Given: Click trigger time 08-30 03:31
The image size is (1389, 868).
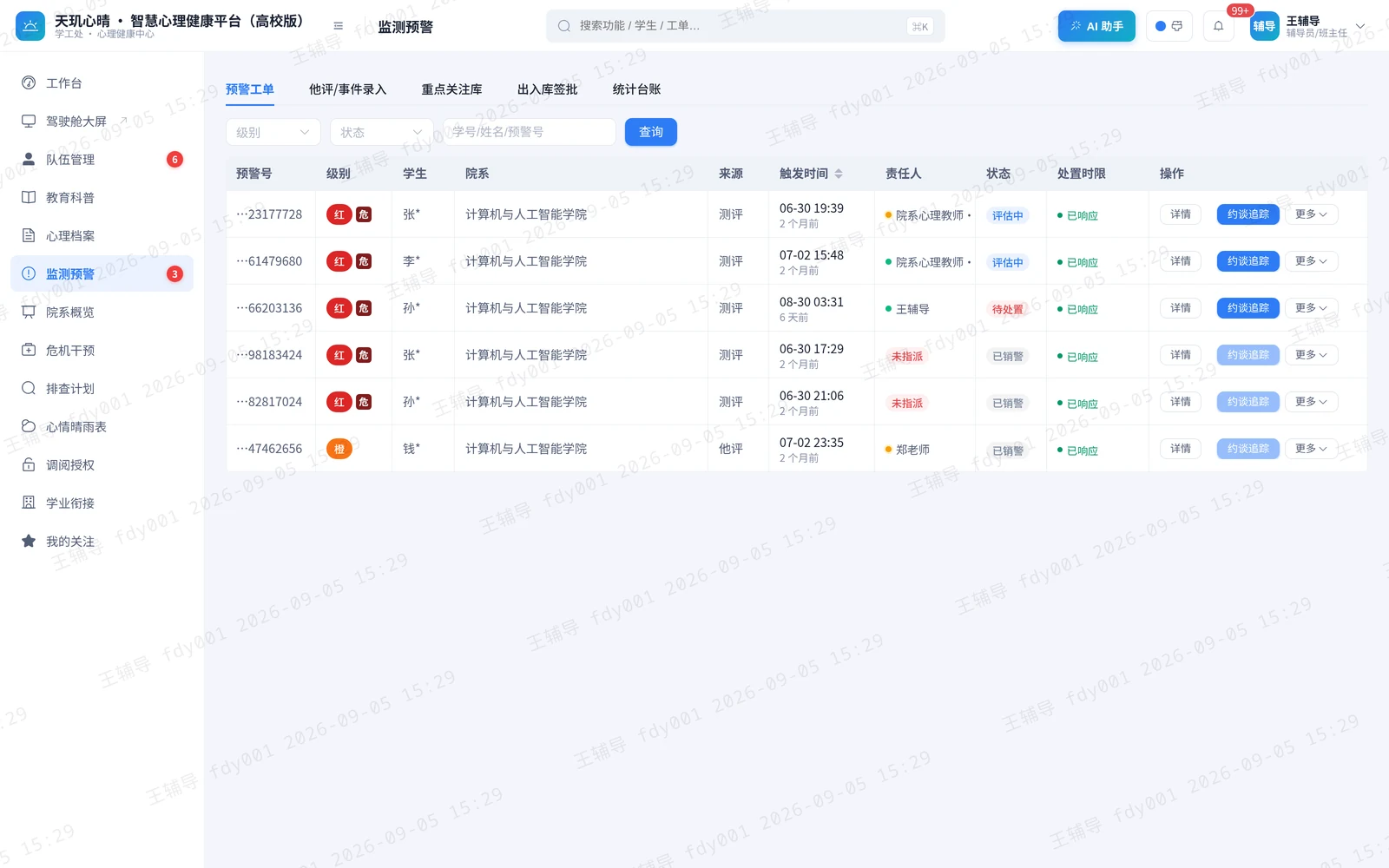Looking at the screenshot, I should click(x=812, y=302).
